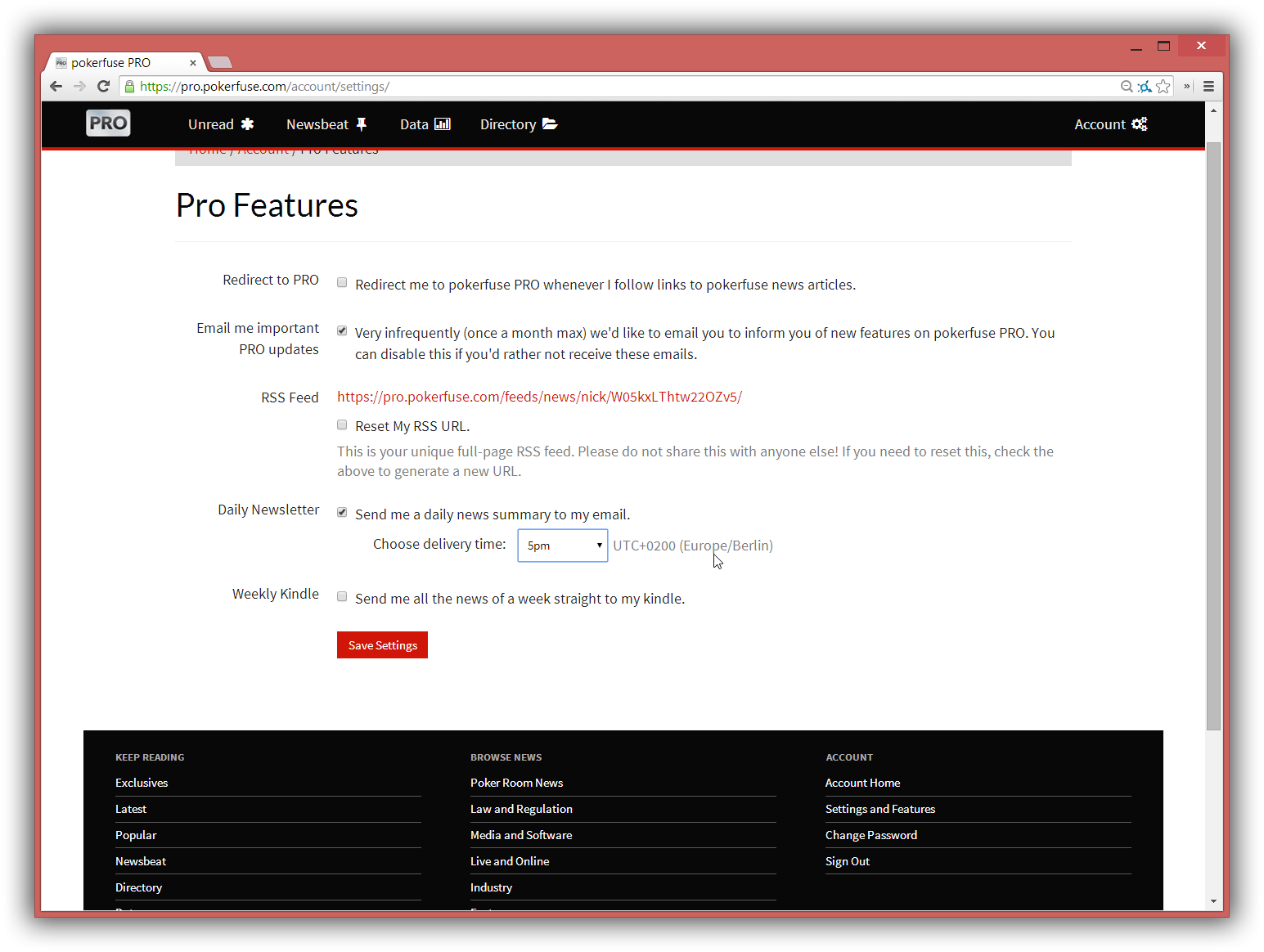Open a new browser tab
The width and height of the screenshot is (1264, 952).
pyautogui.click(x=219, y=63)
